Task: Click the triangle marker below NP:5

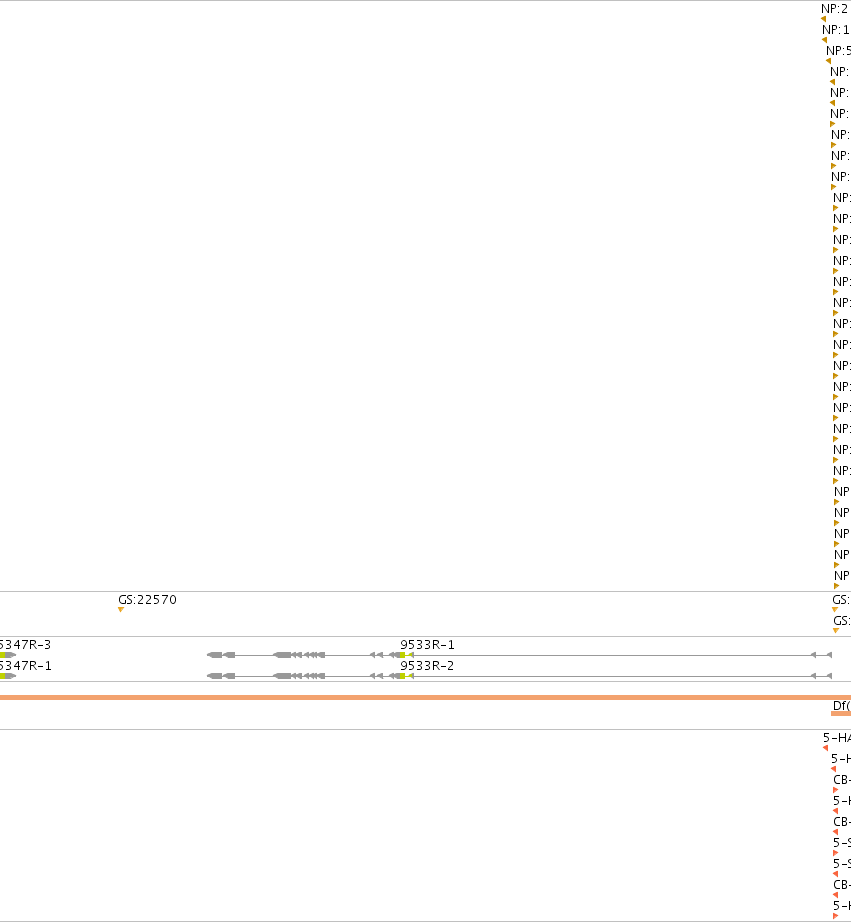Action: pyautogui.click(x=828, y=61)
